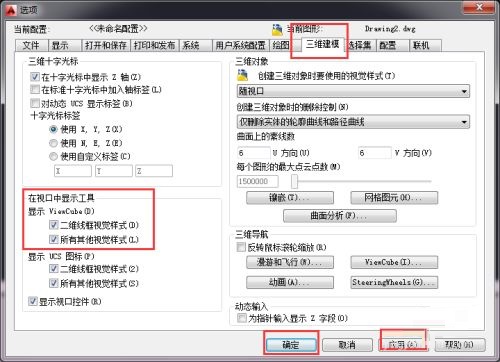This screenshot has width=500, height=362.
Task: Open the 随视口 visual style dropdown
Action: coord(353,91)
